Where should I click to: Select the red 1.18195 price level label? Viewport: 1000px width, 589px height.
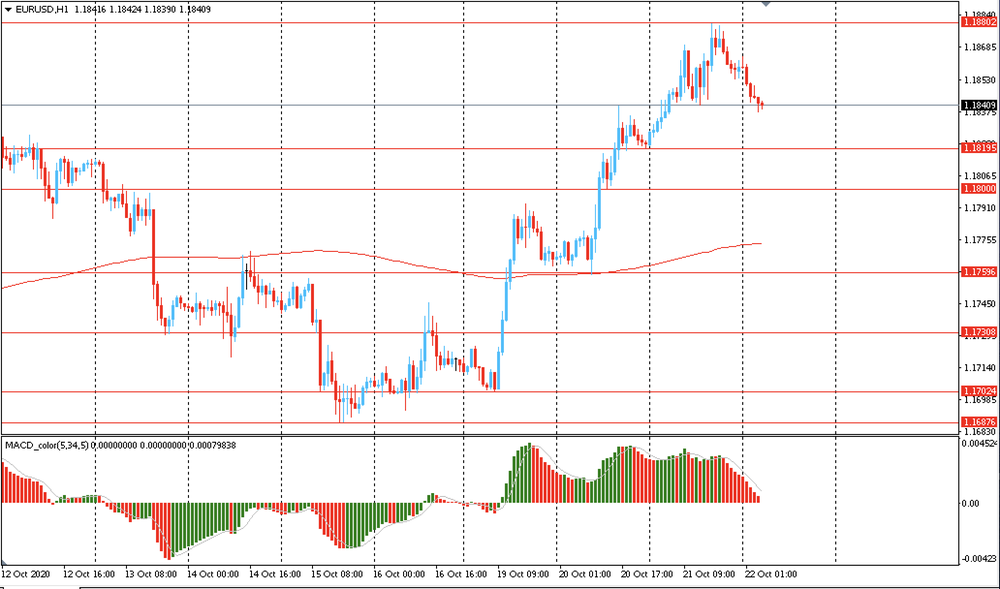[x=978, y=148]
